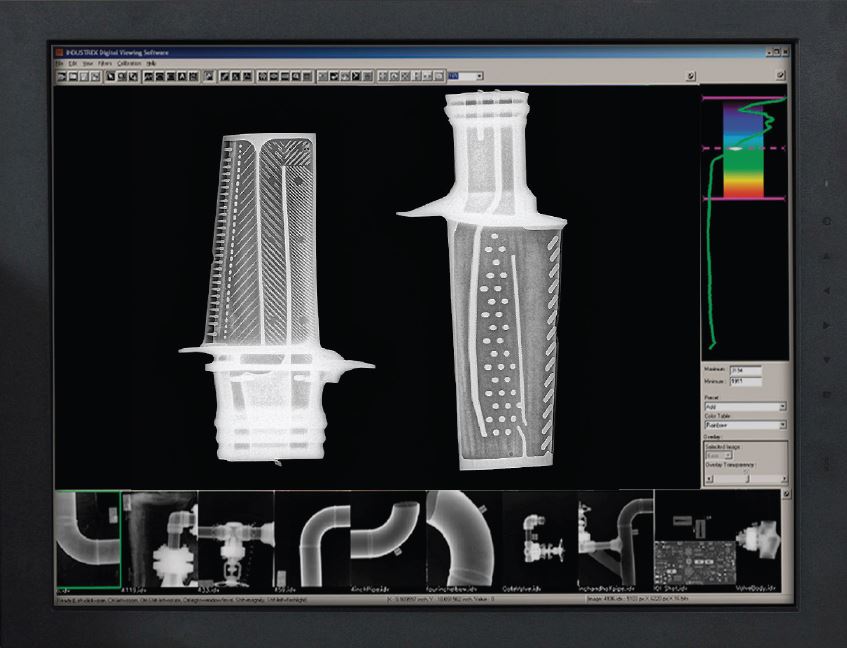Select the arrow pointer tool
Image resolution: width=847 pixels, height=648 pixels.
[109, 76]
